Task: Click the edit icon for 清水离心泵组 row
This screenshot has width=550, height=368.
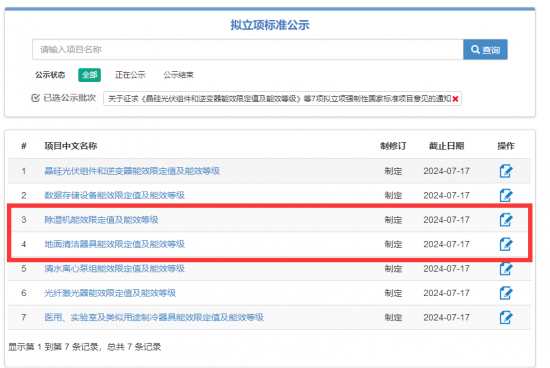Action: click(x=506, y=269)
